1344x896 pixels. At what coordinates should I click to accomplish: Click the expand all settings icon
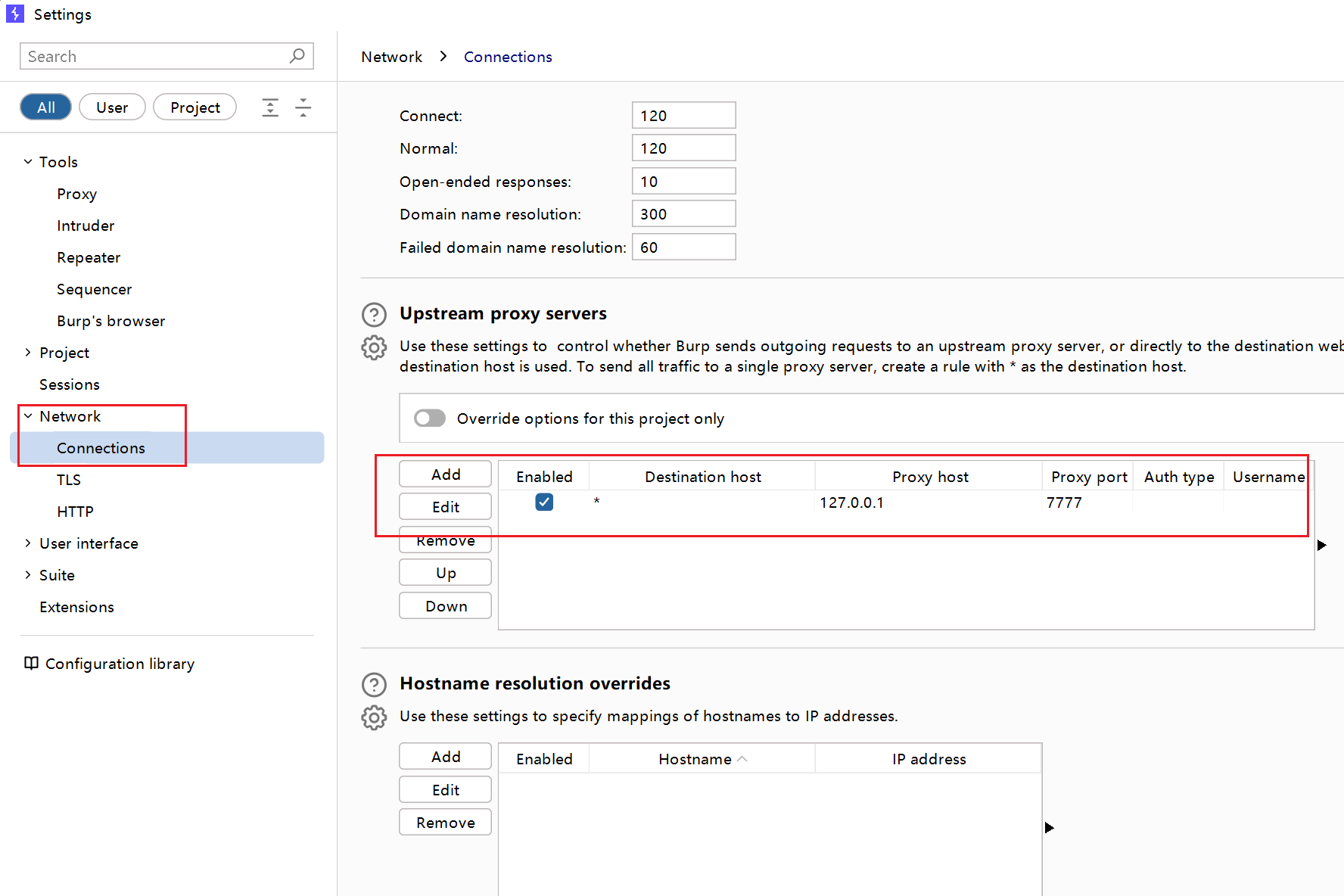pos(270,107)
